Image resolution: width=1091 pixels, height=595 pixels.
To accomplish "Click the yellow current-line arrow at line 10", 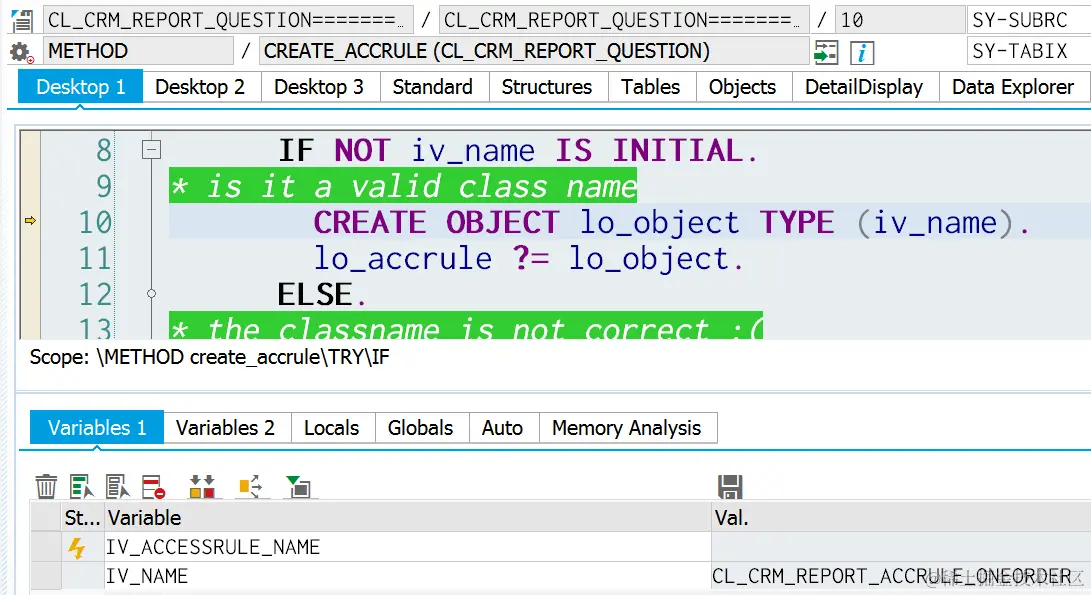I will point(30,221).
